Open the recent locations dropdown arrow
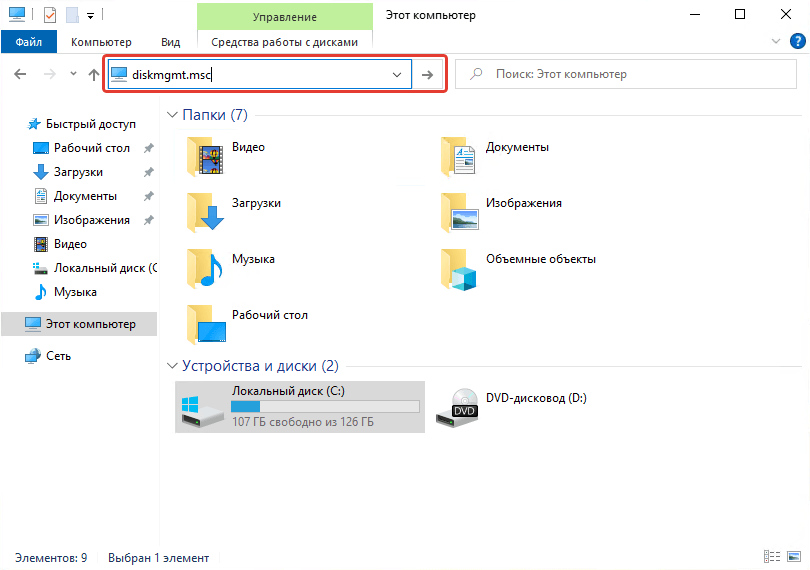Screen dimensions: 810x570 coord(73,74)
